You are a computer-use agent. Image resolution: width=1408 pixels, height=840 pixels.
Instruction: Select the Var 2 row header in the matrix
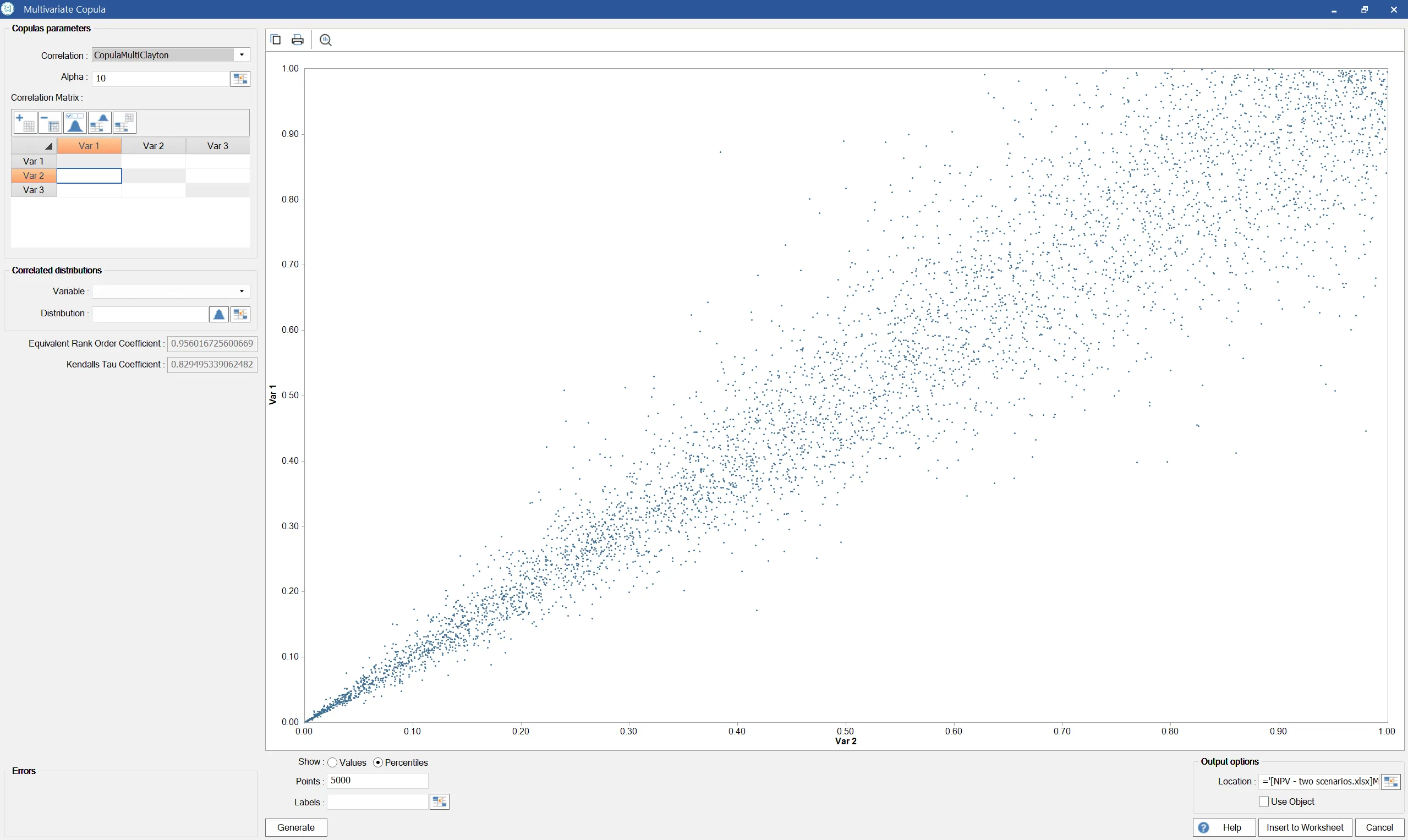tap(33, 175)
